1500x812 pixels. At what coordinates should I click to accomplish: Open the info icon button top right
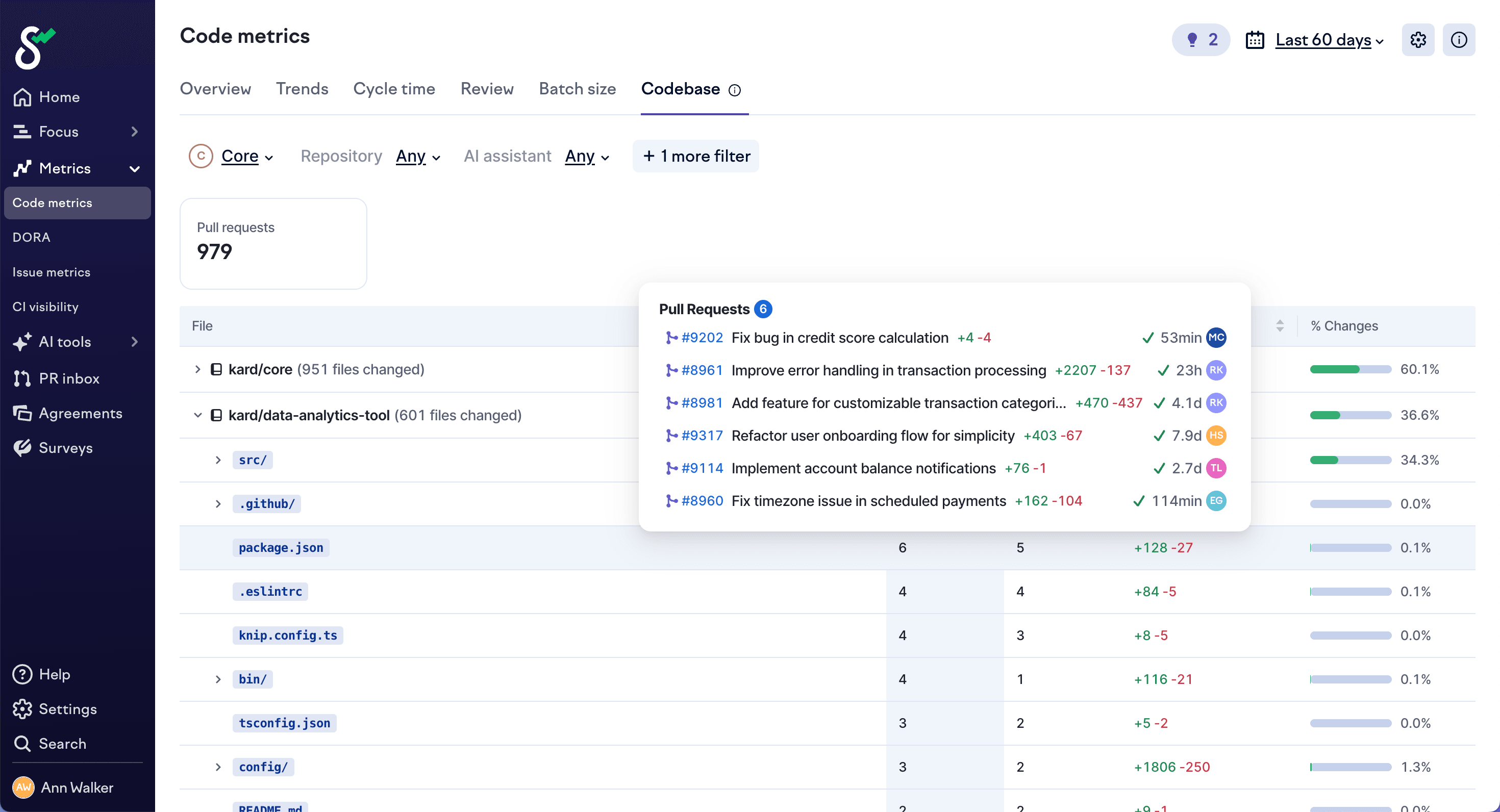pyautogui.click(x=1458, y=40)
